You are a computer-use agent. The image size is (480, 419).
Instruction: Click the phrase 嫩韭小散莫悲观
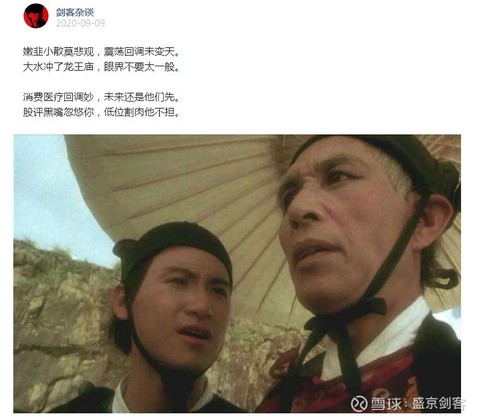point(58,52)
